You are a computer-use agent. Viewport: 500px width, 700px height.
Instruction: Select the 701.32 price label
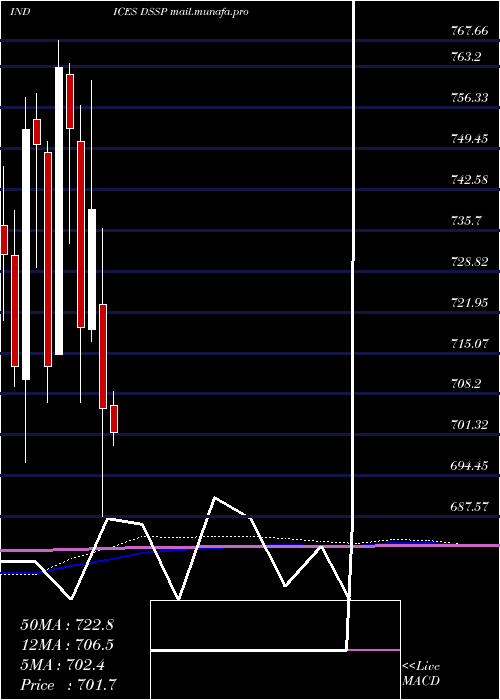point(468,425)
